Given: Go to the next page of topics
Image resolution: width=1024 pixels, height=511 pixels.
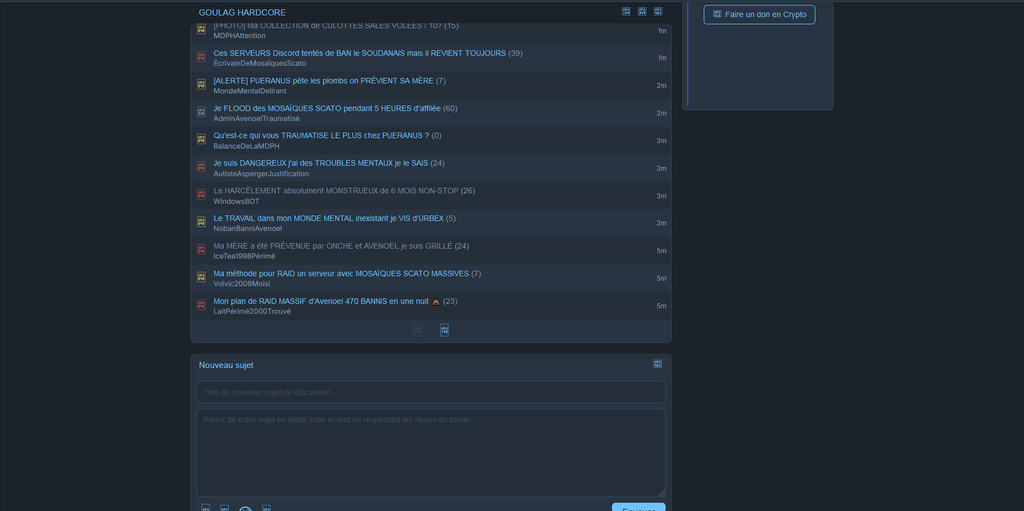Looking at the screenshot, I should (x=444, y=330).
